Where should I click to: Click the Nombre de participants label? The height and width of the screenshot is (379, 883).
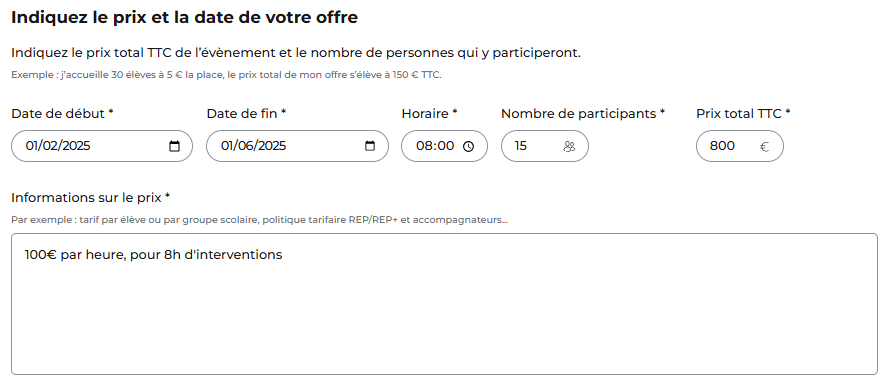coord(583,114)
